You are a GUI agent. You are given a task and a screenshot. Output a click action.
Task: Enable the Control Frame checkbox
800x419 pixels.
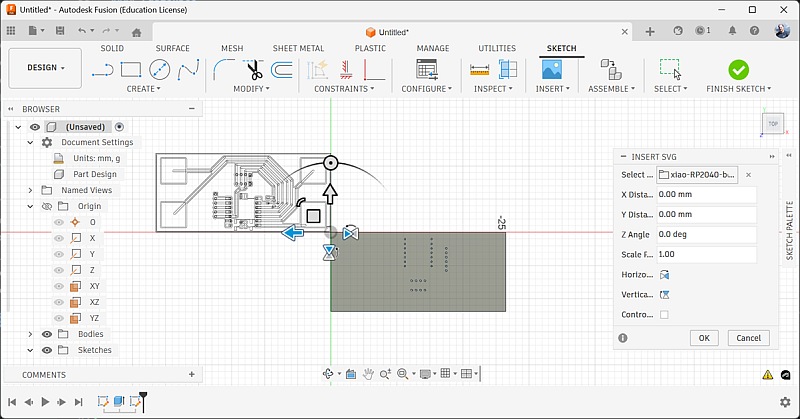click(664, 315)
